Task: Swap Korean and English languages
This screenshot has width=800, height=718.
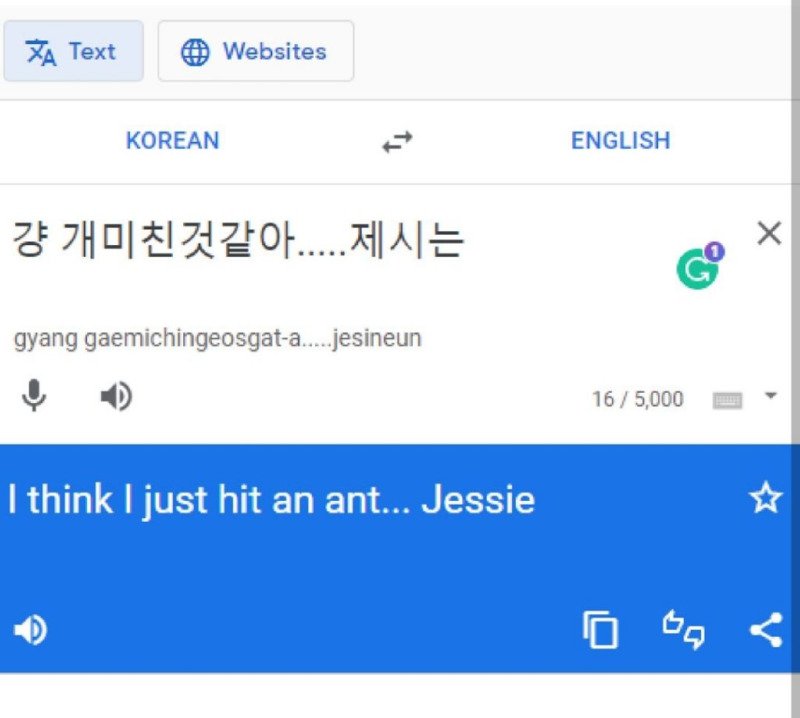Action: [x=397, y=141]
